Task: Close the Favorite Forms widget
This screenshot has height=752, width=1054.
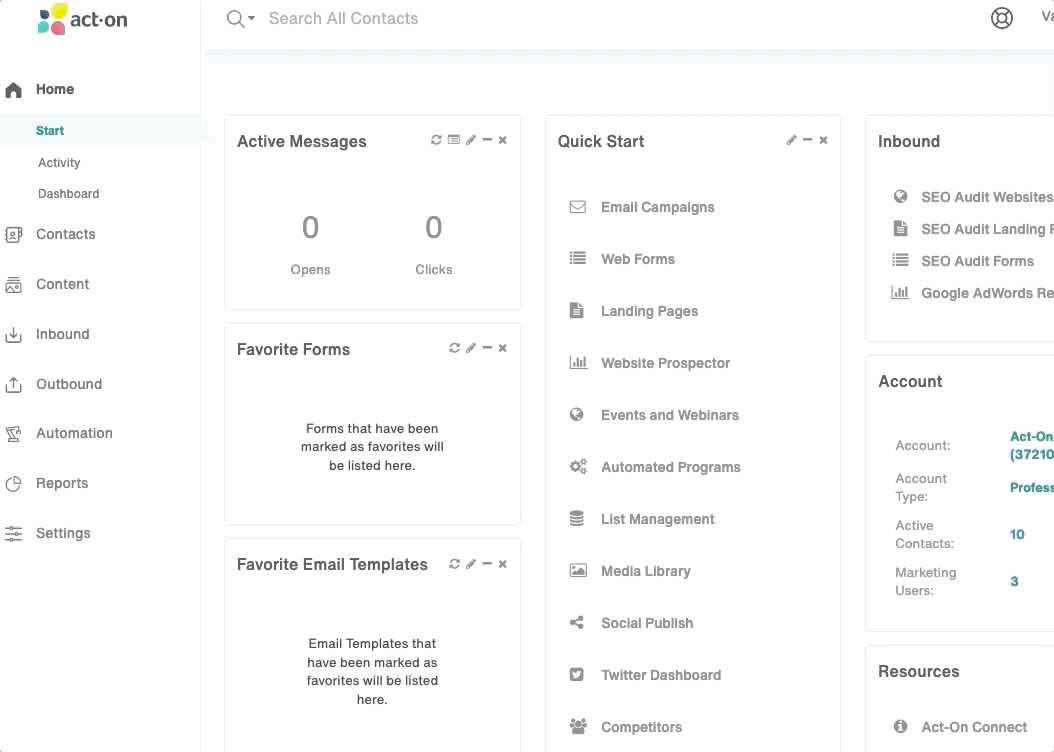Action: 503,347
